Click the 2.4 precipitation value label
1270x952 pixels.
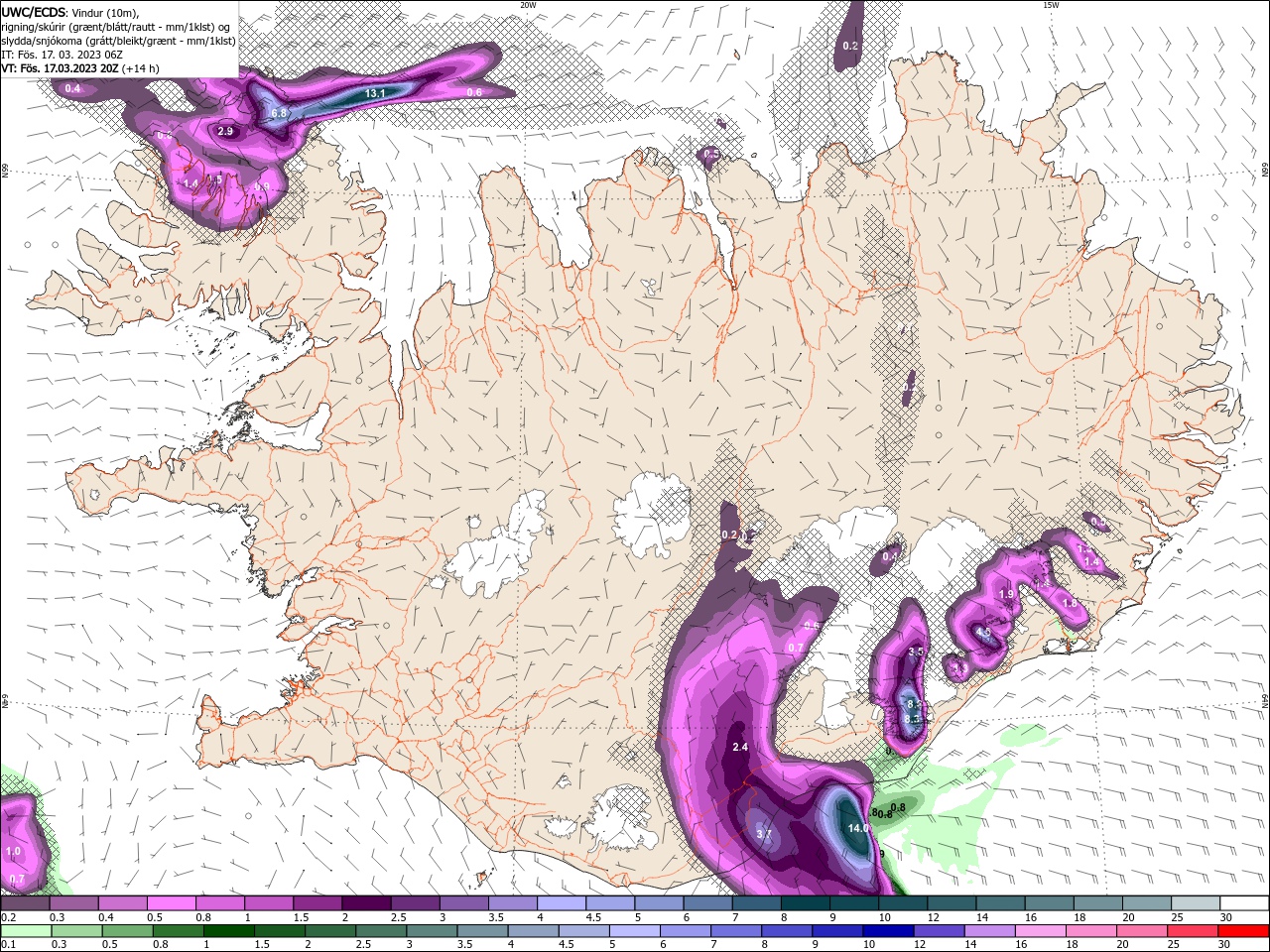point(739,747)
